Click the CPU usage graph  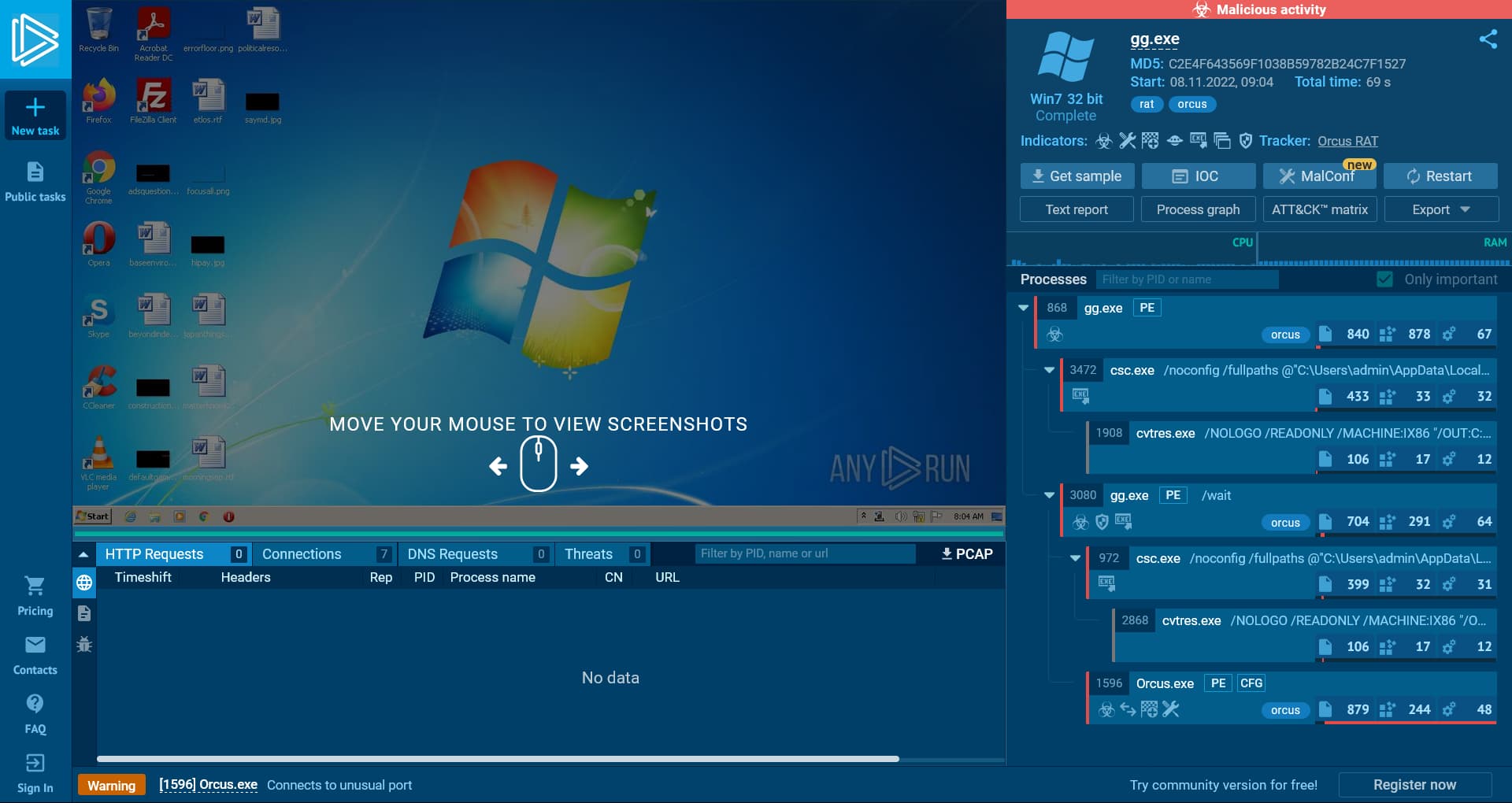(1132, 250)
